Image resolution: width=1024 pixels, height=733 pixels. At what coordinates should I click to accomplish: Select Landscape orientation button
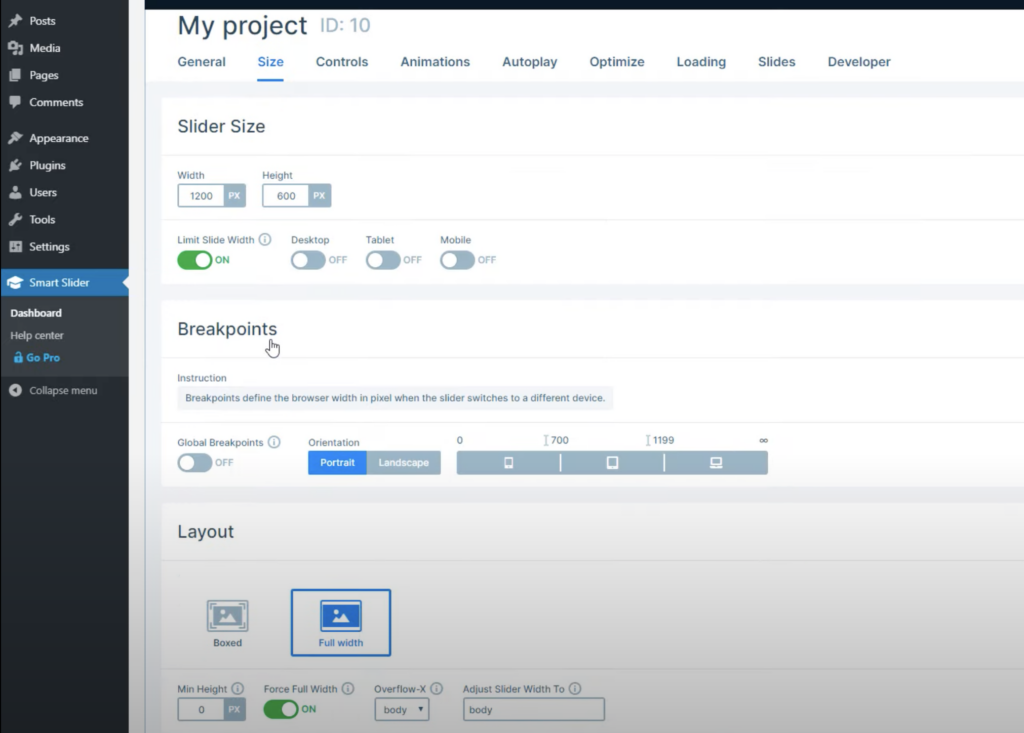[403, 463]
